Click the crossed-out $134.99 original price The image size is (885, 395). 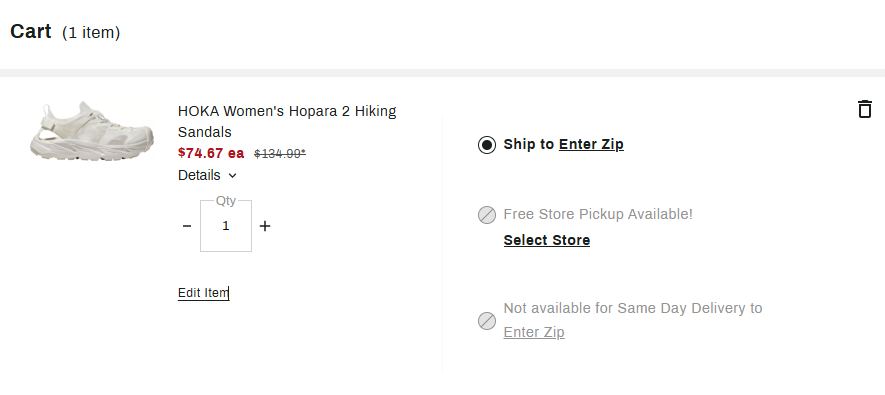(280, 153)
